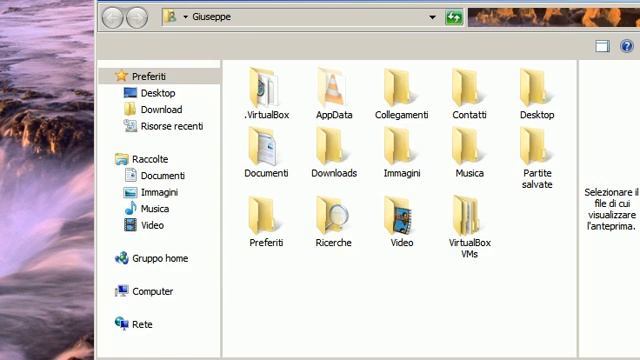
Task: Click the Preferiti star icon
Action: tap(121, 76)
